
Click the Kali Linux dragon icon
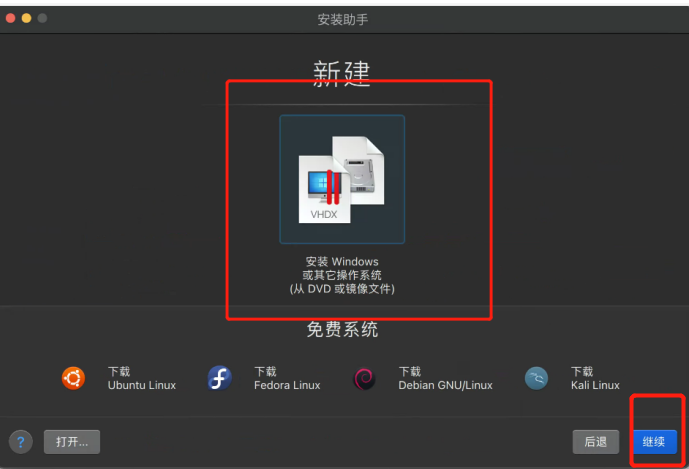537,378
